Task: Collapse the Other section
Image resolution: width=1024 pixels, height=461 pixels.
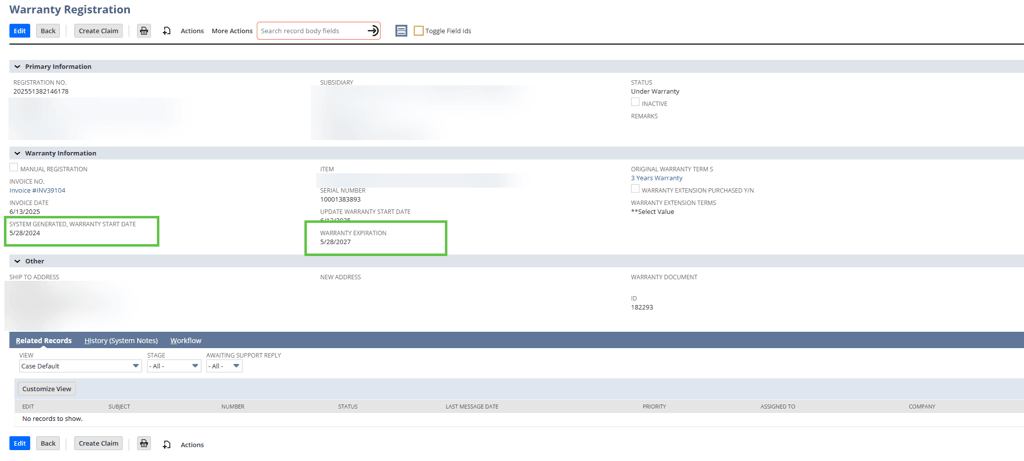Action: pyautogui.click(x=17, y=261)
